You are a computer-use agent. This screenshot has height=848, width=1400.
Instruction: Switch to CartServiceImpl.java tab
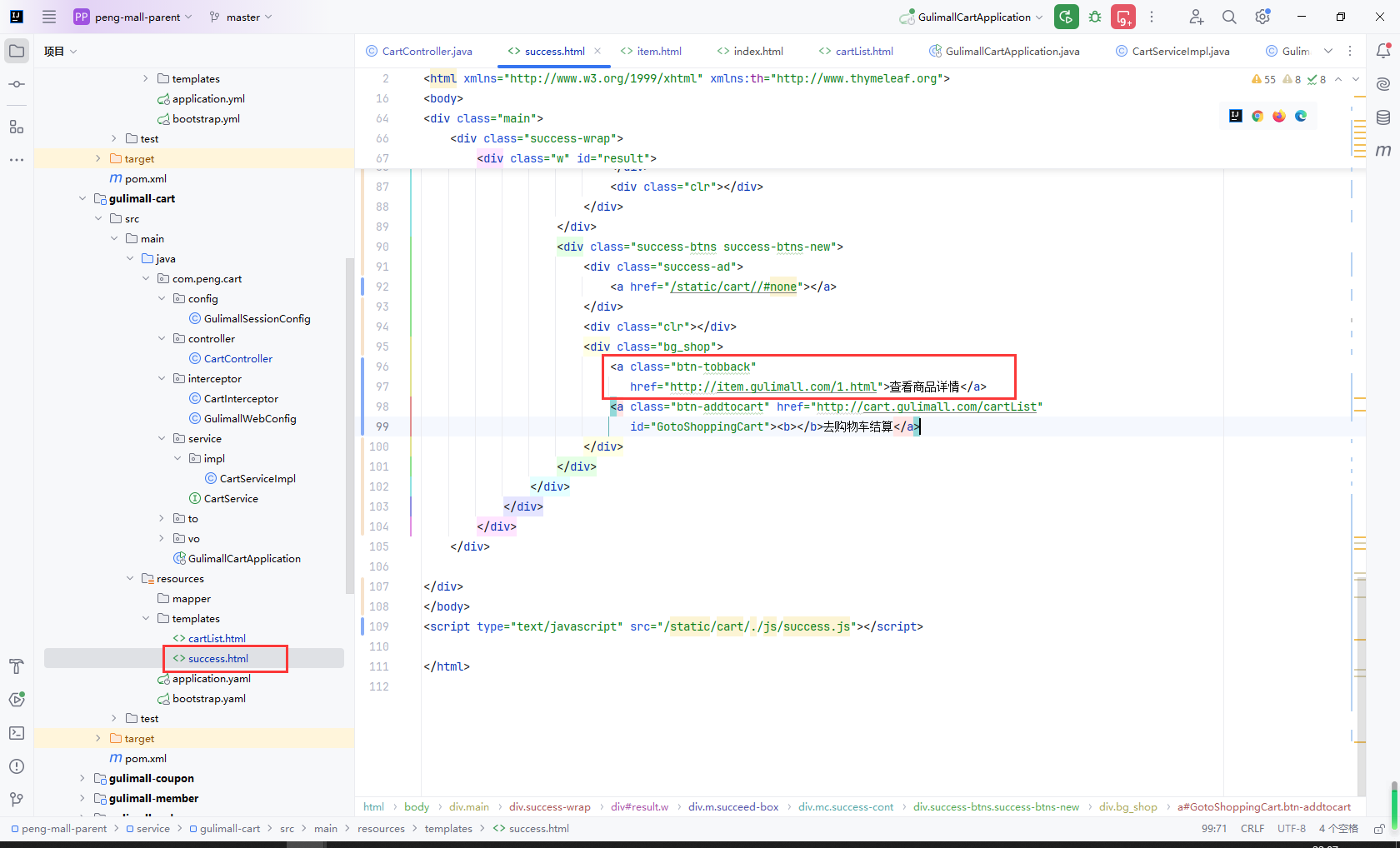[1172, 51]
